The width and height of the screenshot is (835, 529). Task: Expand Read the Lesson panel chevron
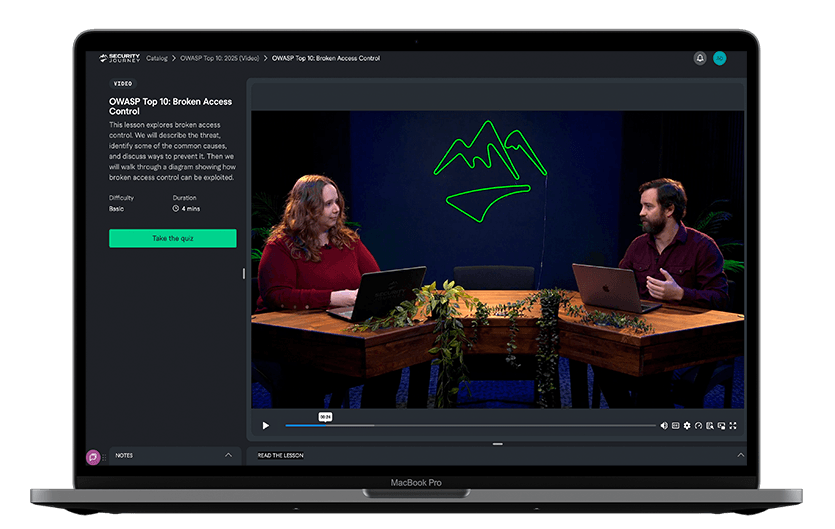(x=740, y=455)
